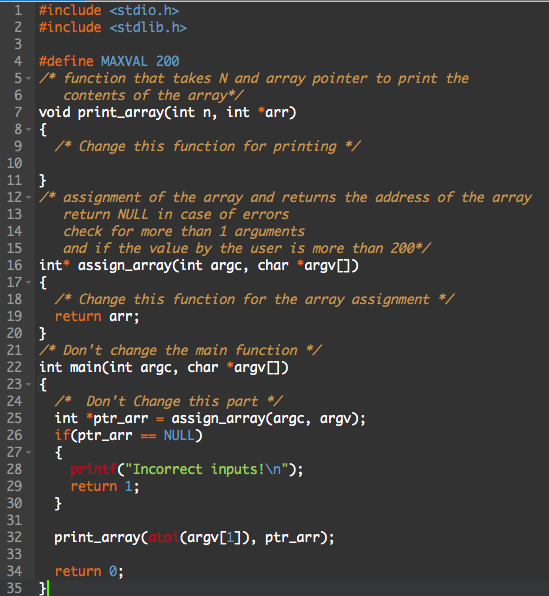Click the 'int main(int argc, char *argv[])' line
The width and height of the screenshot is (549, 596).
pyautogui.click(x=164, y=368)
